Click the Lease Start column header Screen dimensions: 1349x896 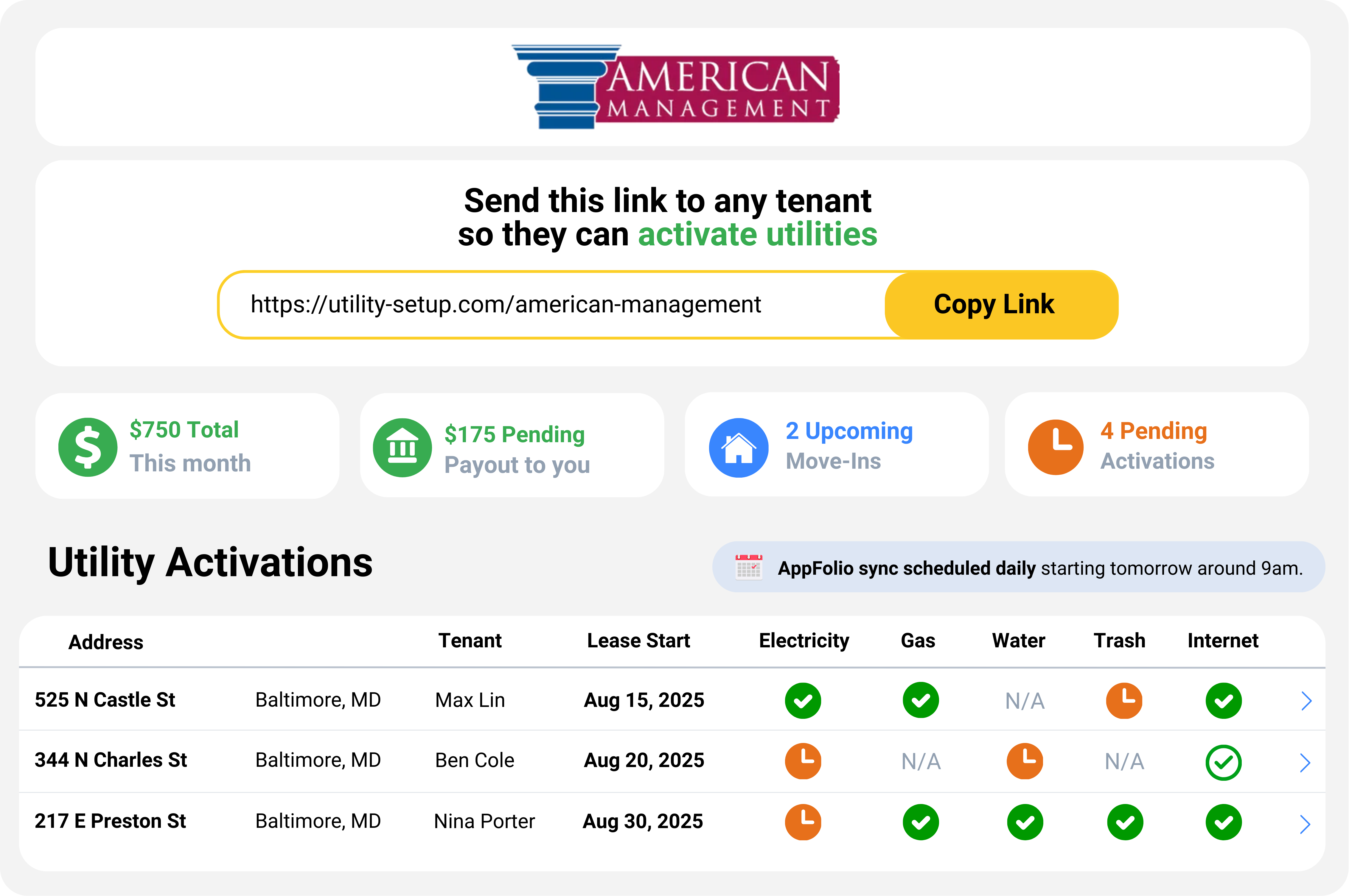[638, 641]
